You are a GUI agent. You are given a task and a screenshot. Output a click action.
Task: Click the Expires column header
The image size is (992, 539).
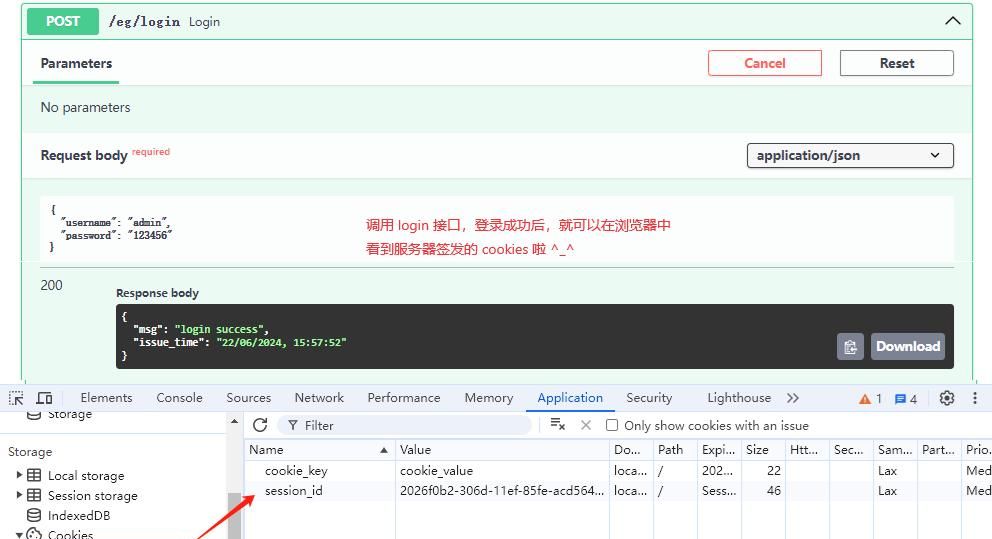pos(719,450)
